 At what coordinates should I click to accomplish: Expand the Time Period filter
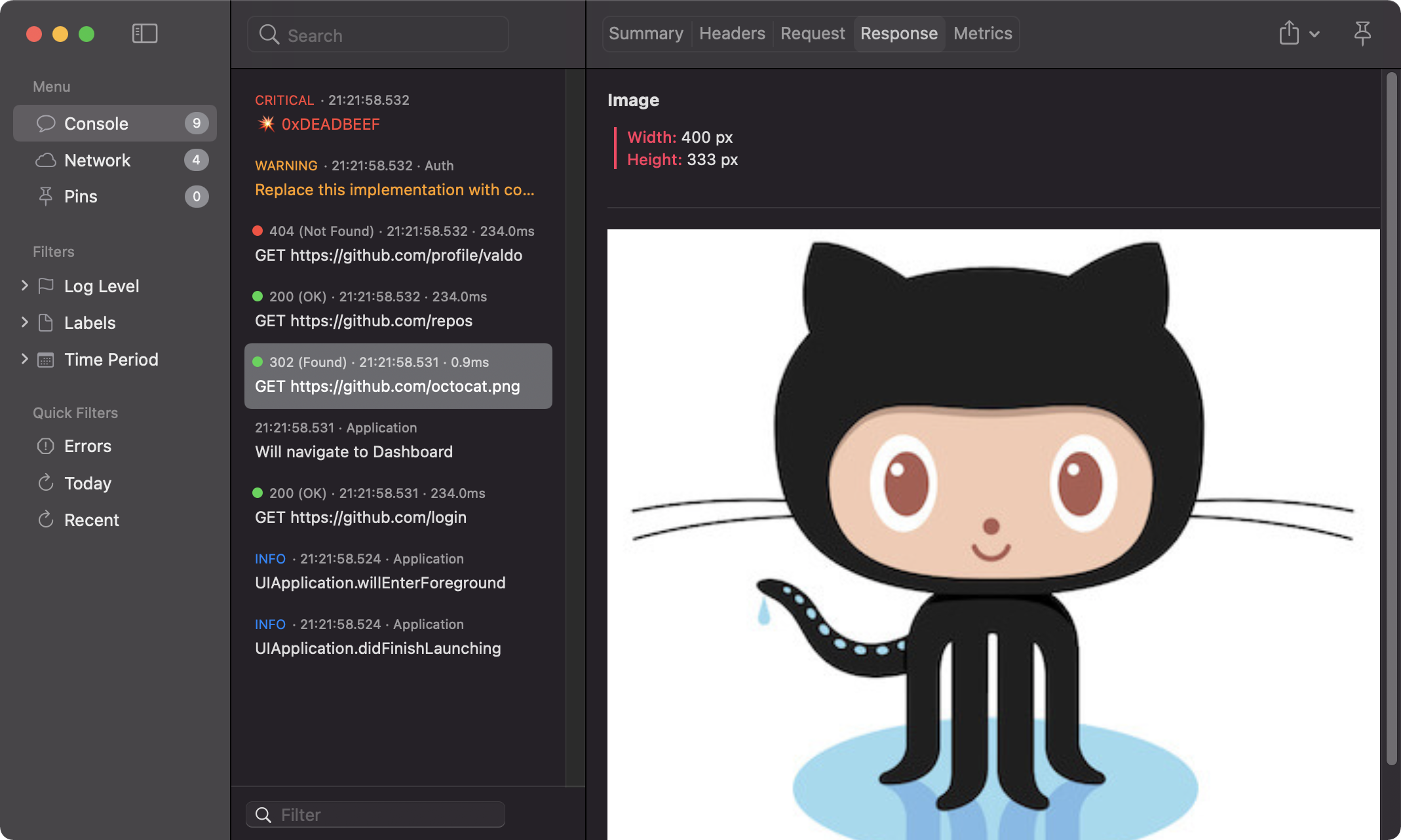tap(24, 359)
